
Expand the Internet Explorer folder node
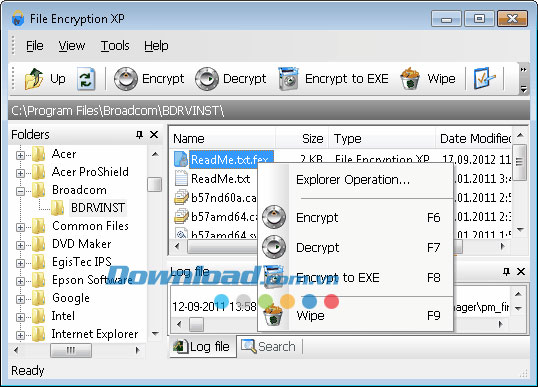pos(20,335)
